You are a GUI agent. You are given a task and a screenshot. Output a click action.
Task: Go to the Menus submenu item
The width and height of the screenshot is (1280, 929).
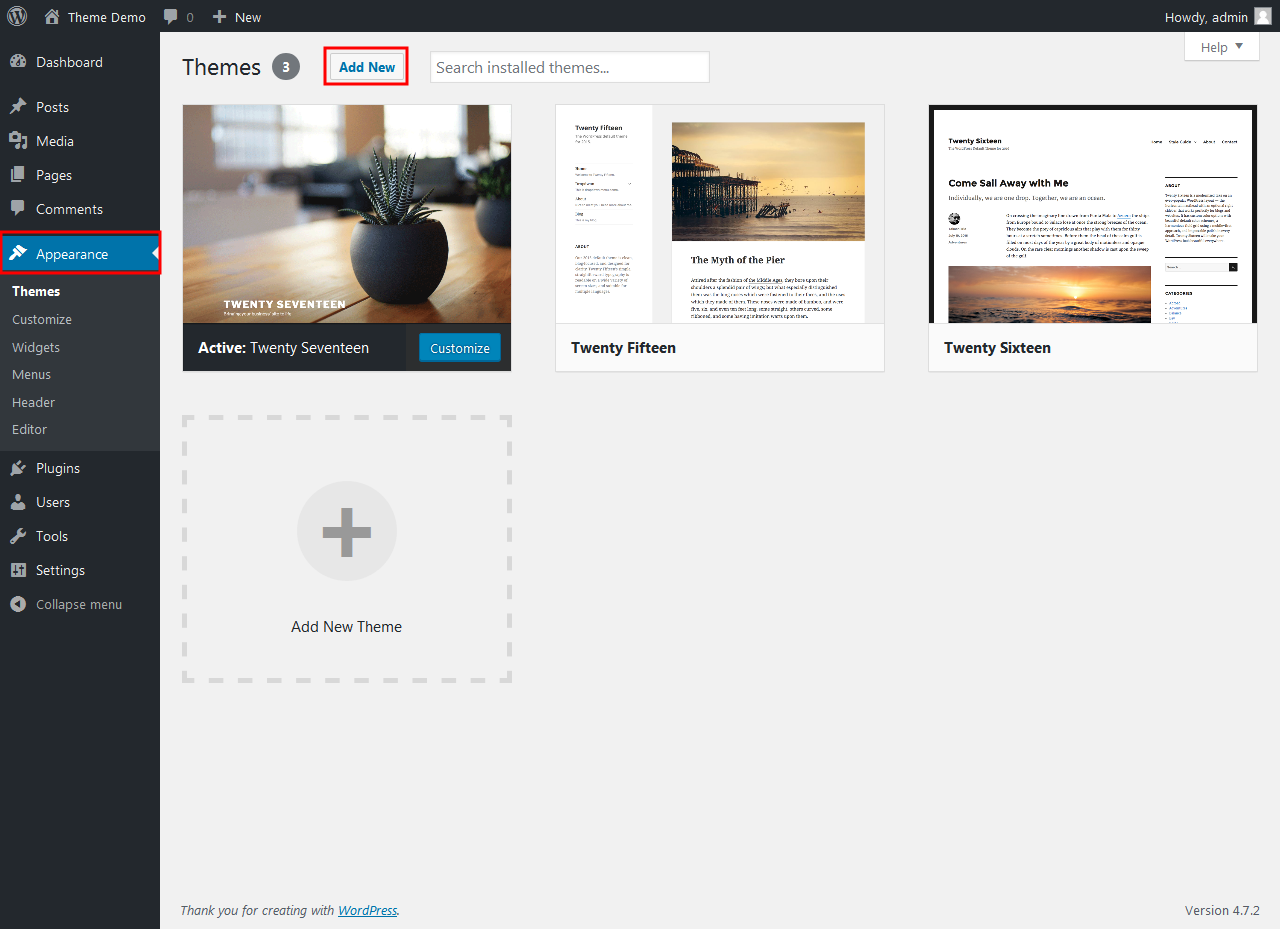pyautogui.click(x=31, y=374)
